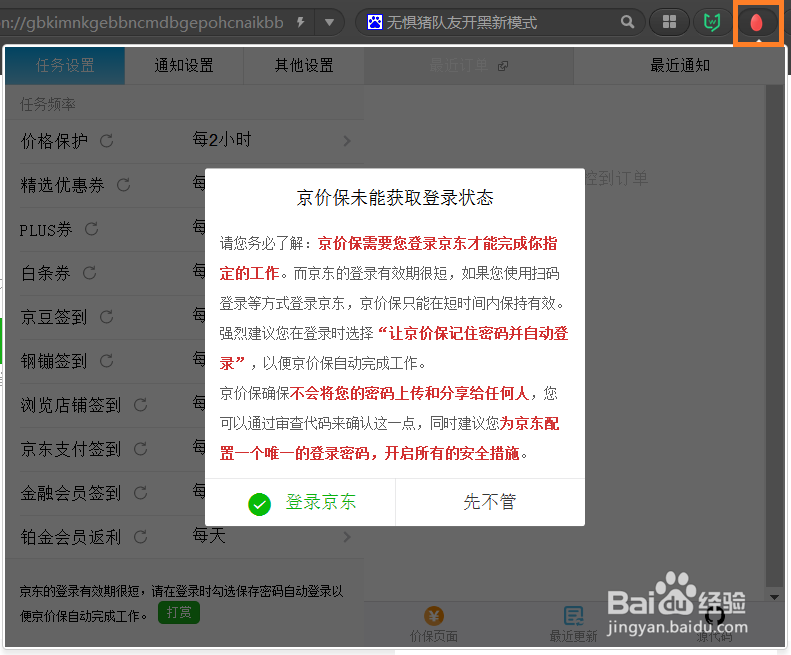Click the green 打赏 button
Viewport: 791px width, 655px height.
[x=179, y=613]
